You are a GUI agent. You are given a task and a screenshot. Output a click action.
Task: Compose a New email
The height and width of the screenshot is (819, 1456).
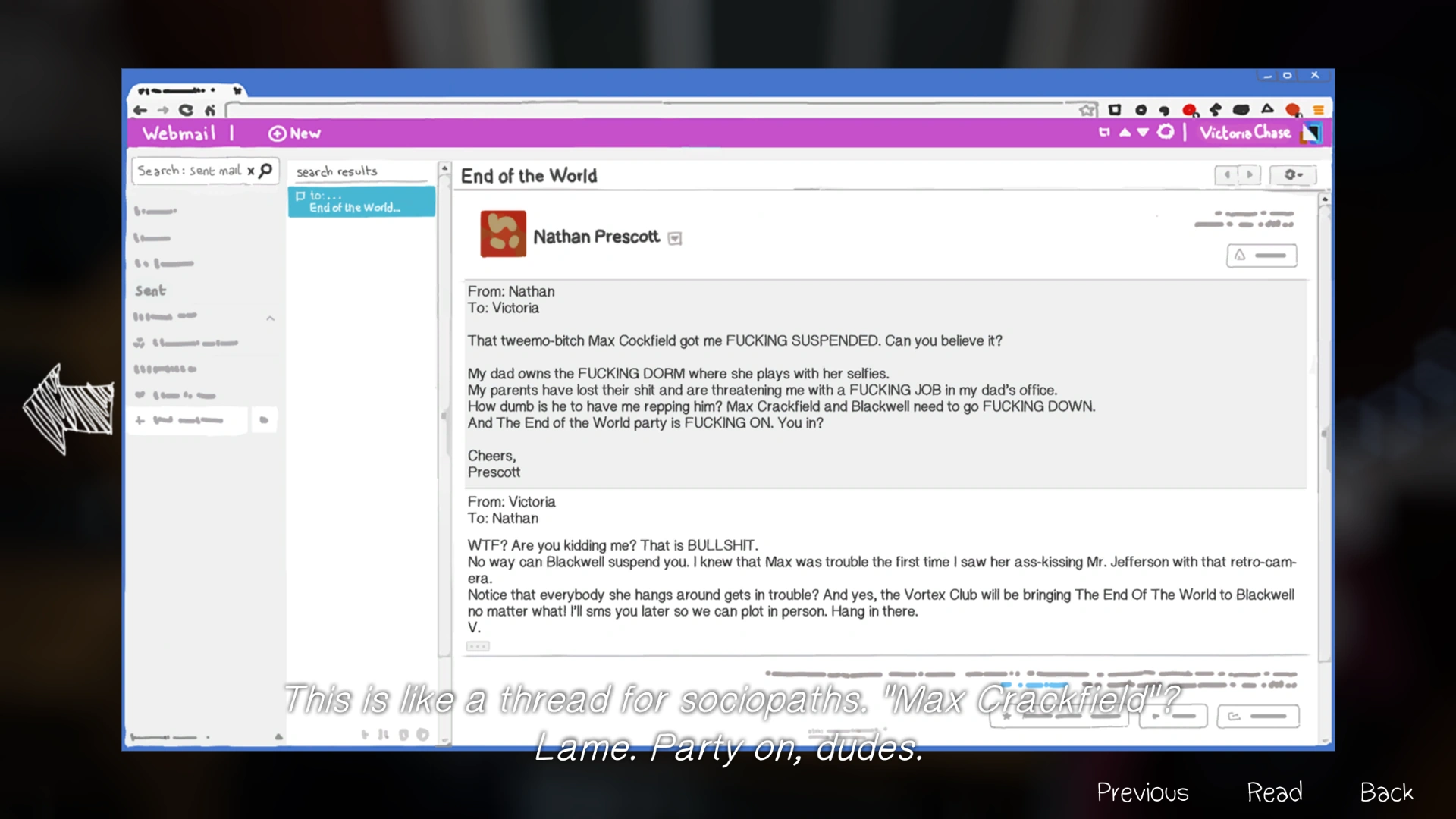pos(294,133)
